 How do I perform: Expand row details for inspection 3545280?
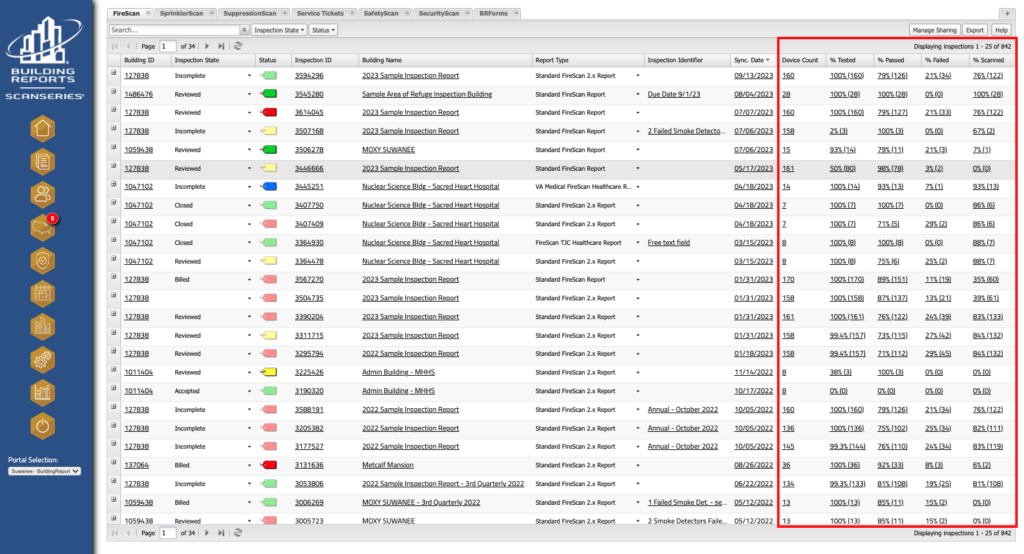[x=113, y=94]
